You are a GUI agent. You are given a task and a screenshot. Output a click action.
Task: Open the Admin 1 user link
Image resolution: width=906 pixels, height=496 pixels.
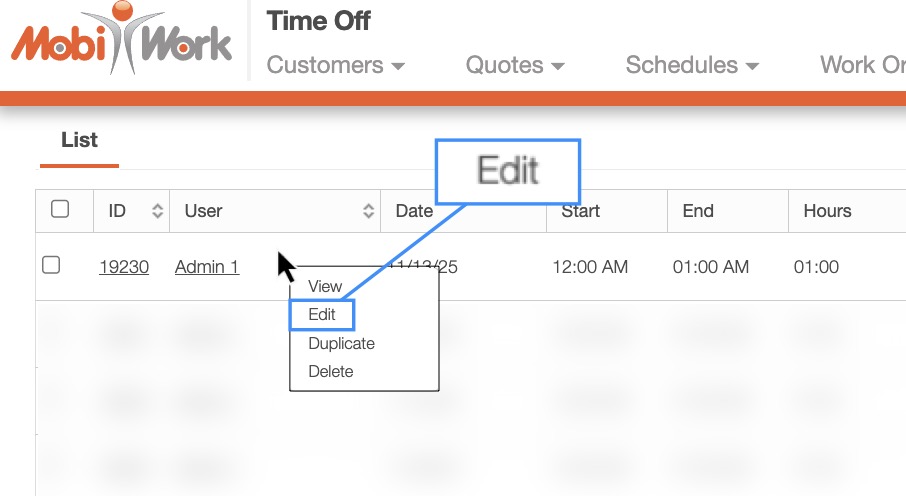coord(207,267)
